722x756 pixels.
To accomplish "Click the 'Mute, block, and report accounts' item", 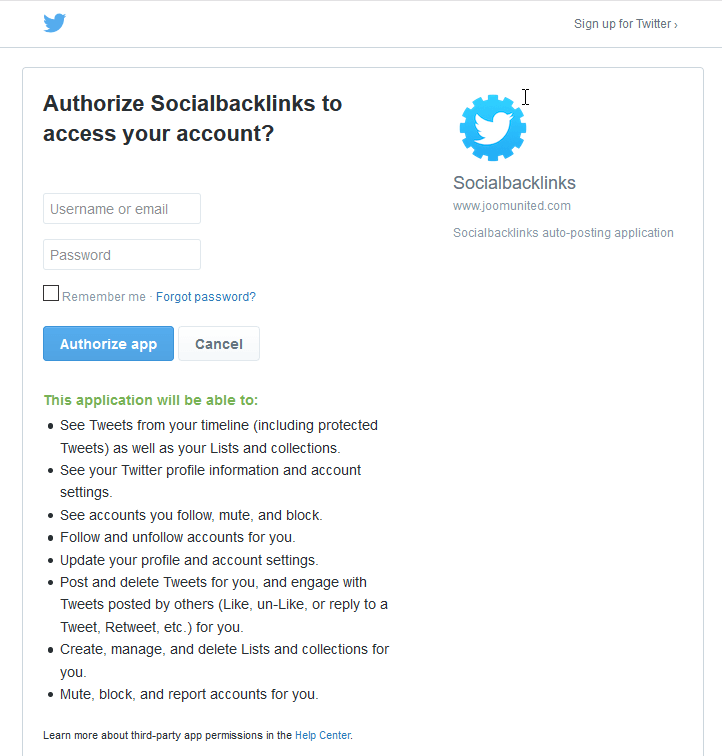I will [x=189, y=694].
